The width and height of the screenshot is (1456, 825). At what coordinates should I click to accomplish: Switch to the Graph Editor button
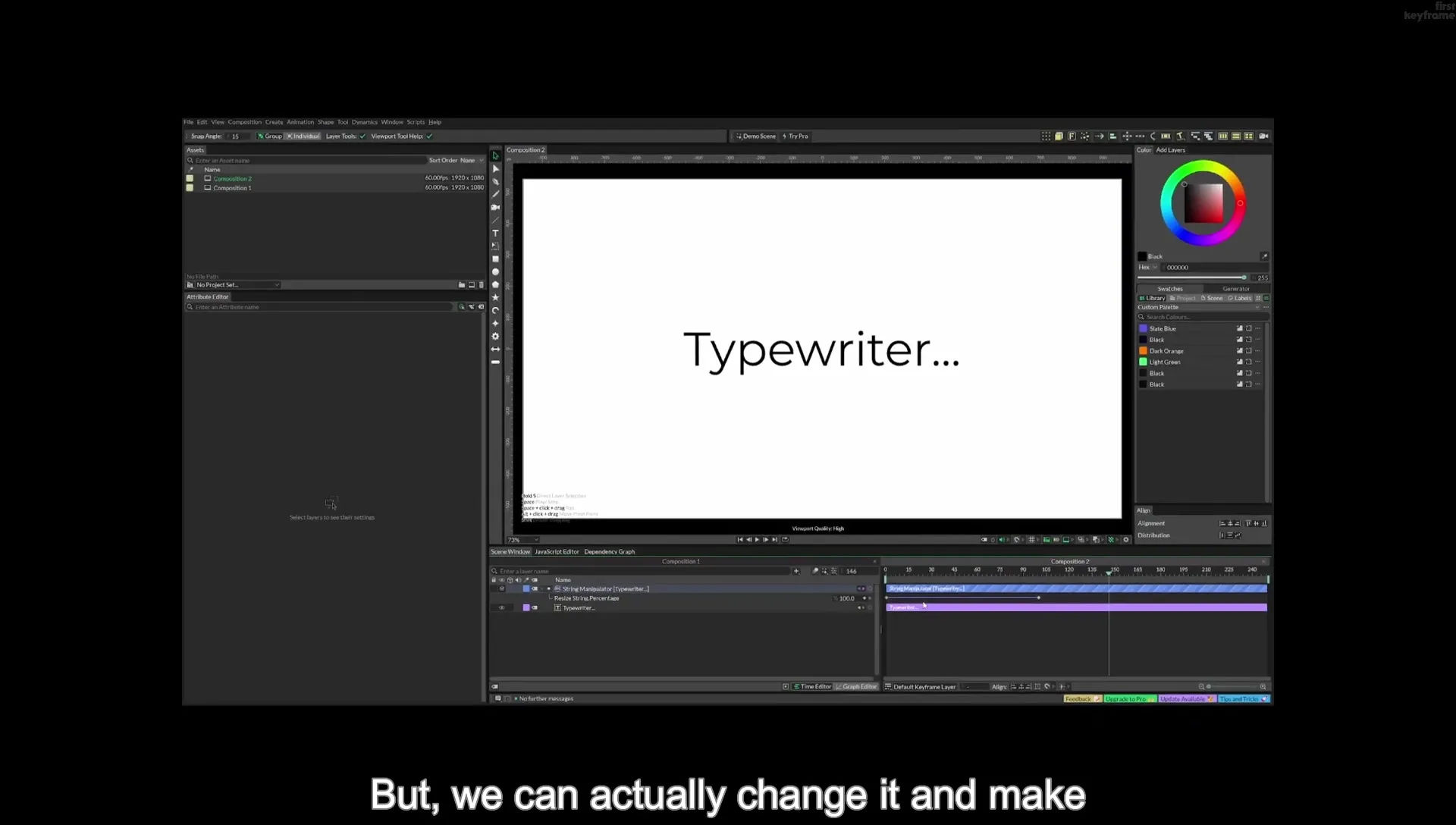[856, 687]
